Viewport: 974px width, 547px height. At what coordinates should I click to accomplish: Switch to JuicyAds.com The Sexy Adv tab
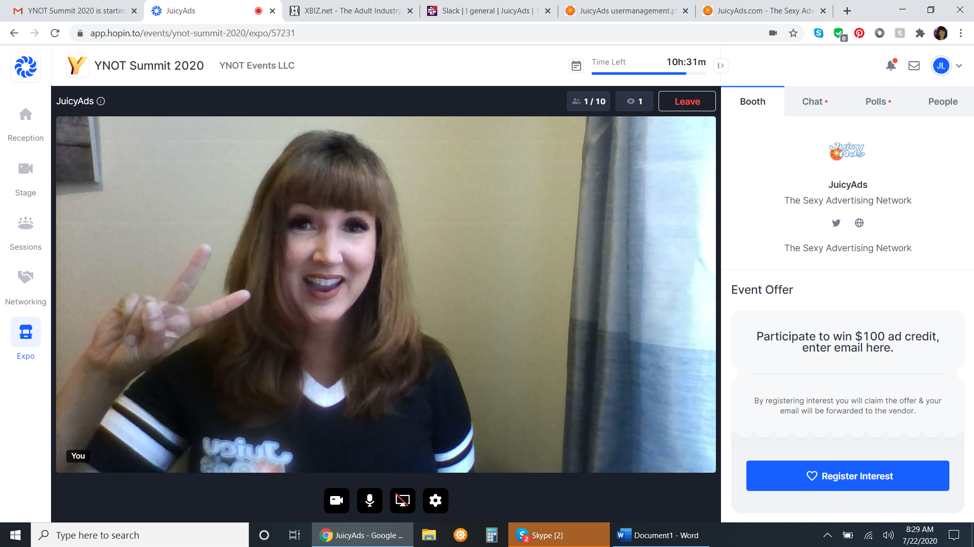[765, 11]
